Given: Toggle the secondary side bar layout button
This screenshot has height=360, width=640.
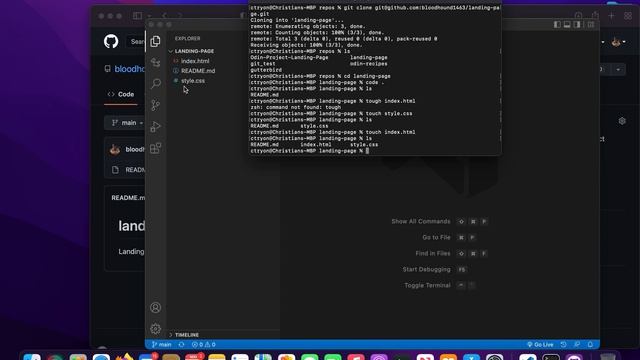Looking at the screenshot, I should (577, 25).
